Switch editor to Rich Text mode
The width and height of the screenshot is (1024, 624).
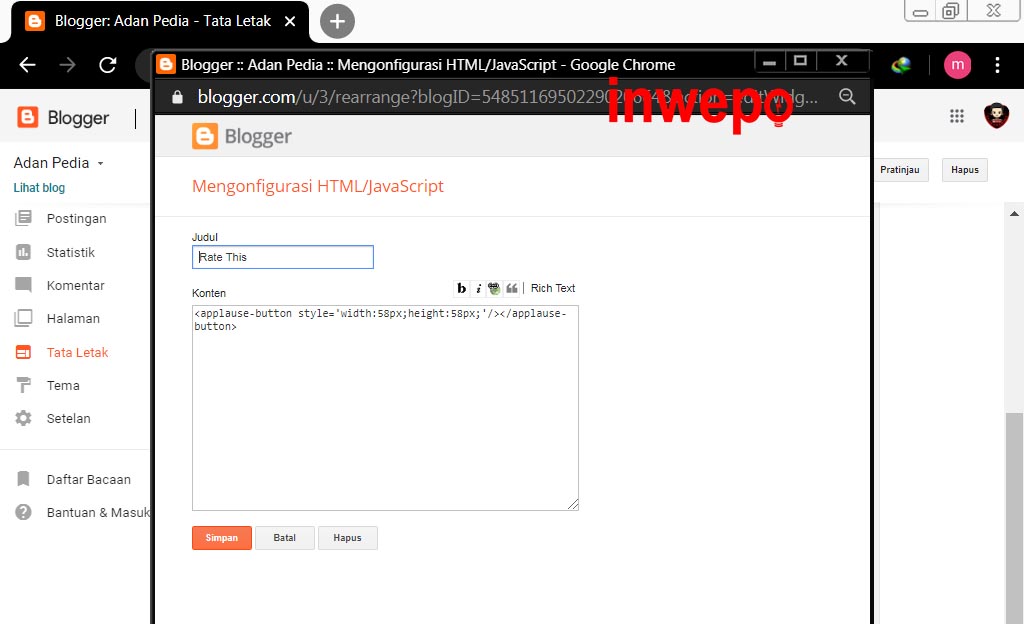coord(552,289)
